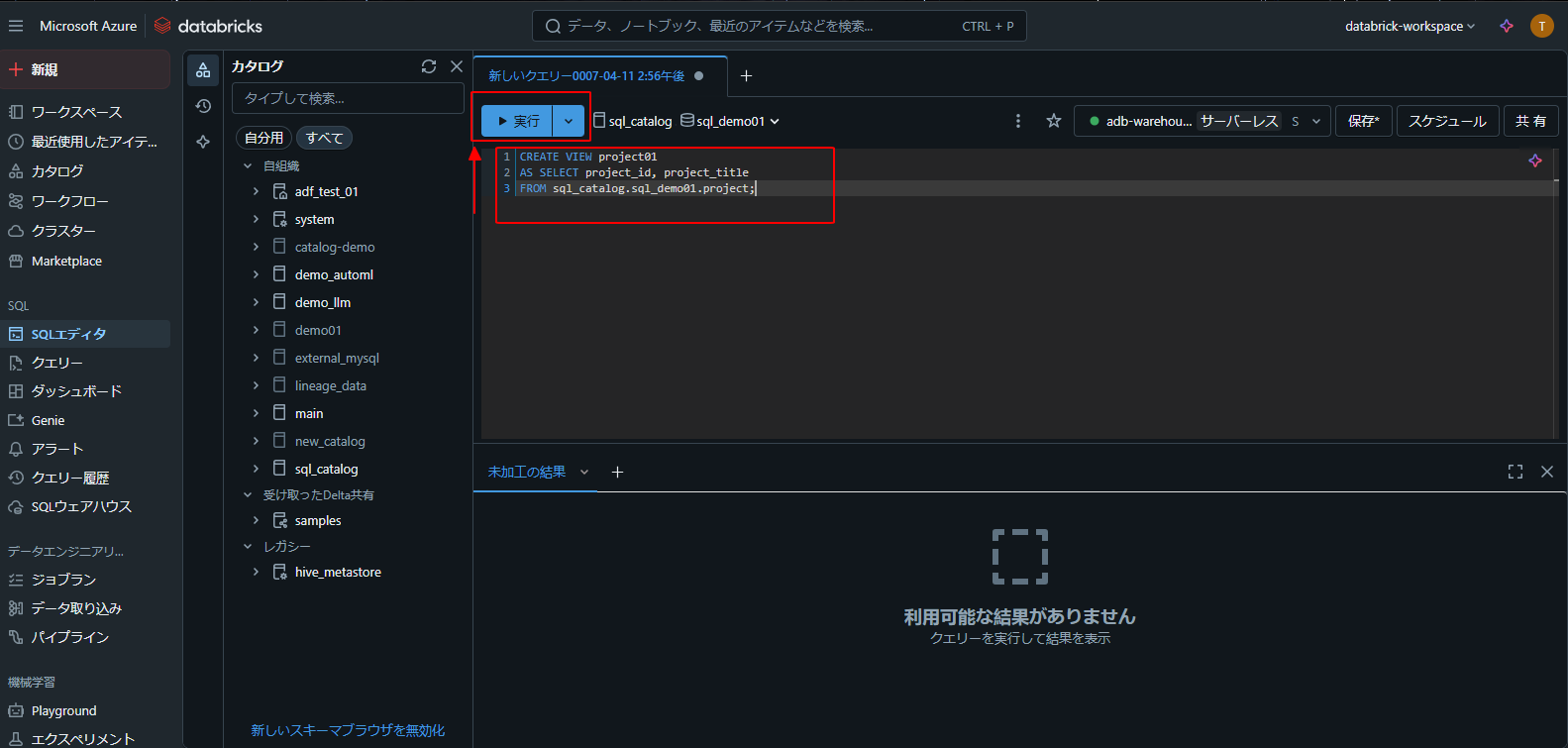Open the databrick-workspace switcher dropdown

(1411, 26)
